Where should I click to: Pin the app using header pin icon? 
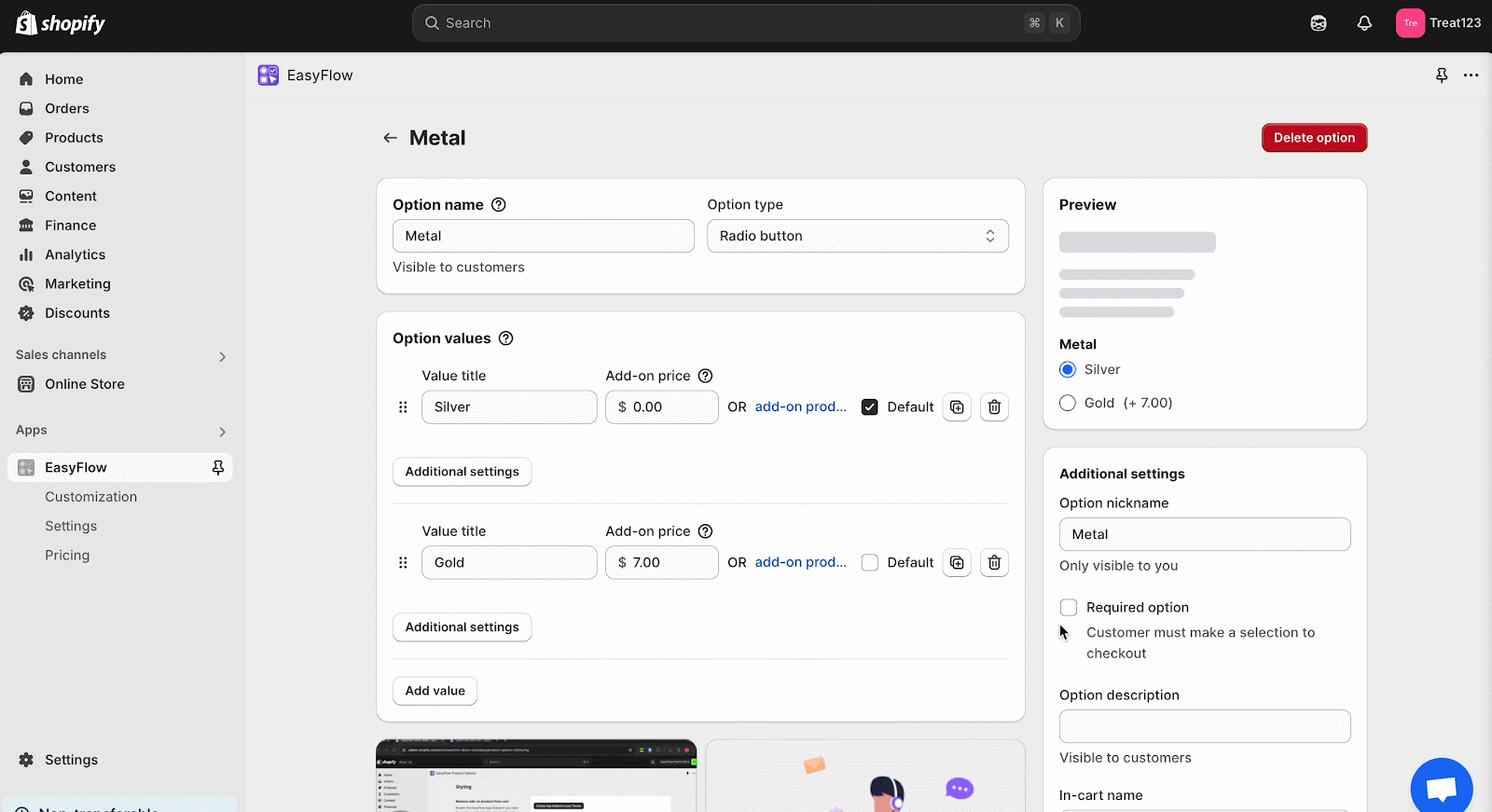(1442, 76)
